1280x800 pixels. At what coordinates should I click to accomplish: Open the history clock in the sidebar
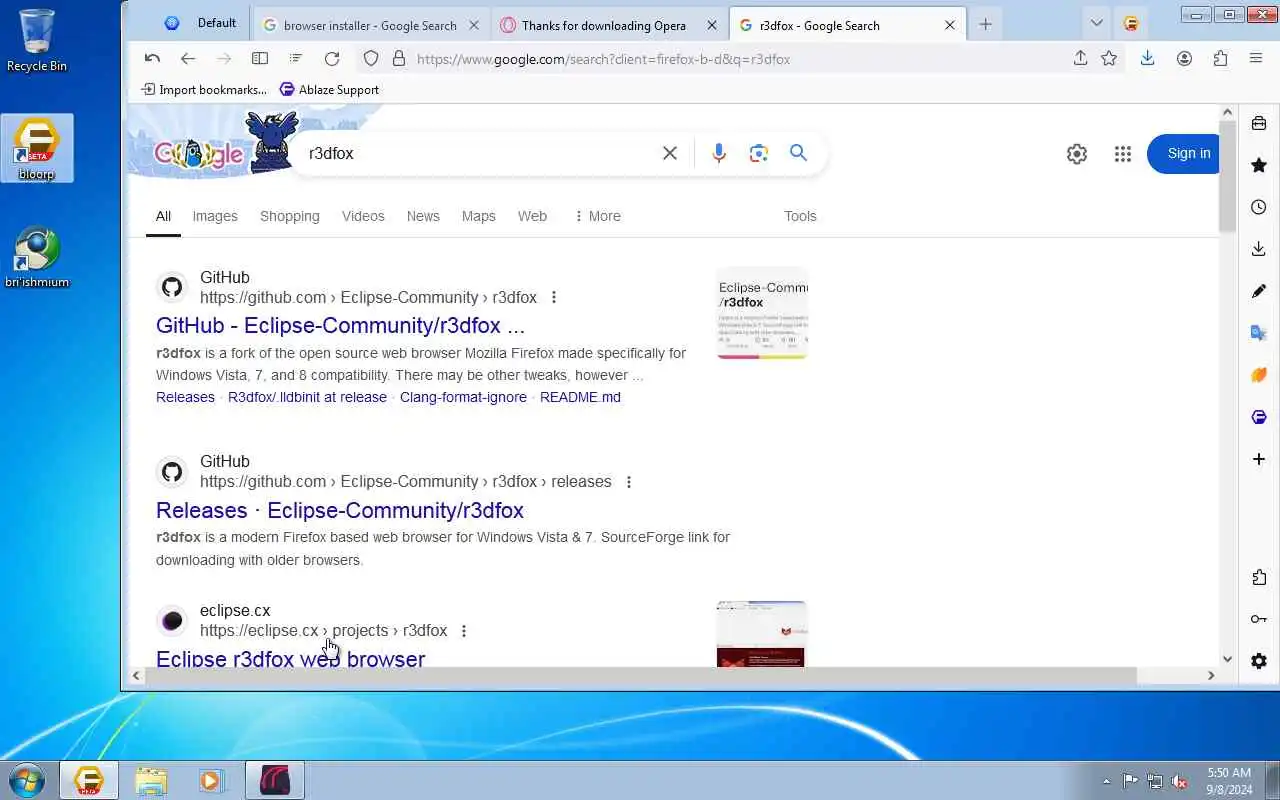coord(1259,207)
